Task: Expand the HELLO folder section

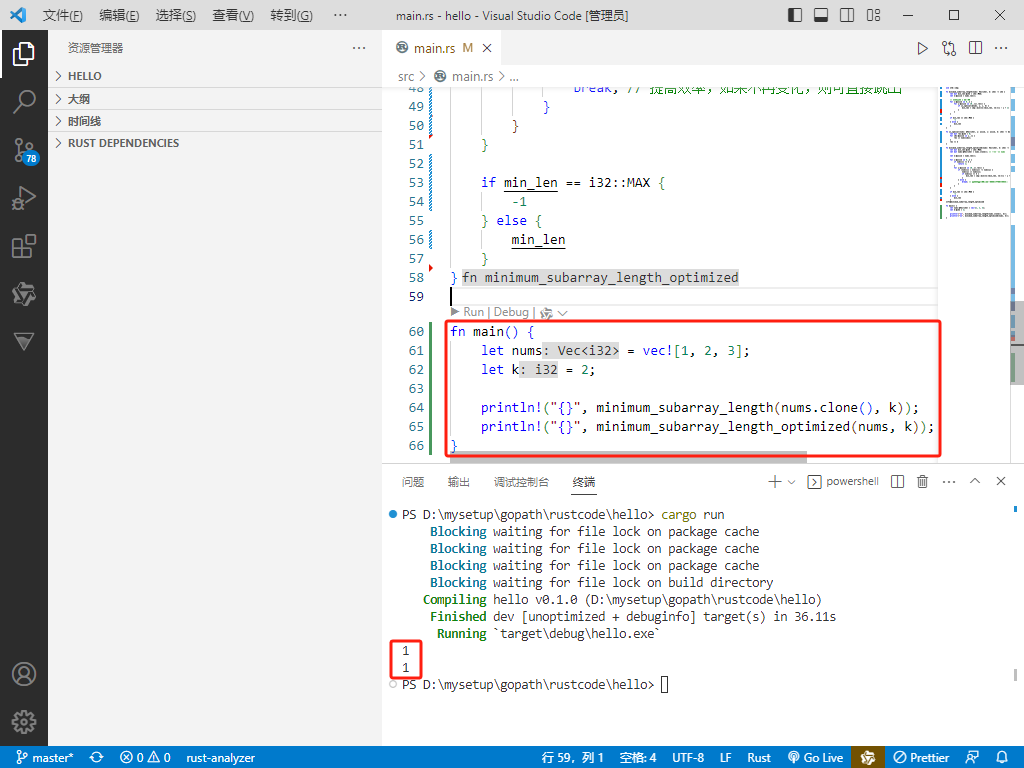Action: click(x=84, y=76)
